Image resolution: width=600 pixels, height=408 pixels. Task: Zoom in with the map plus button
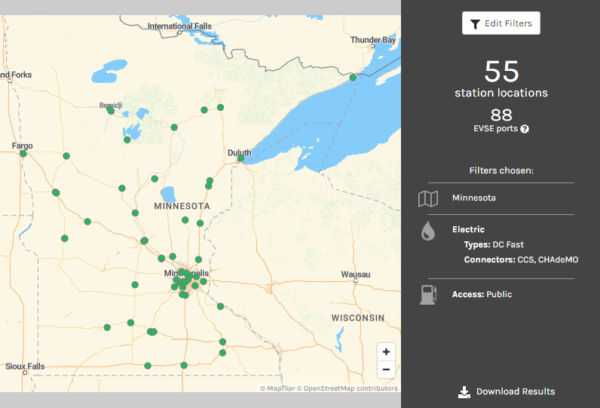pyautogui.click(x=386, y=352)
